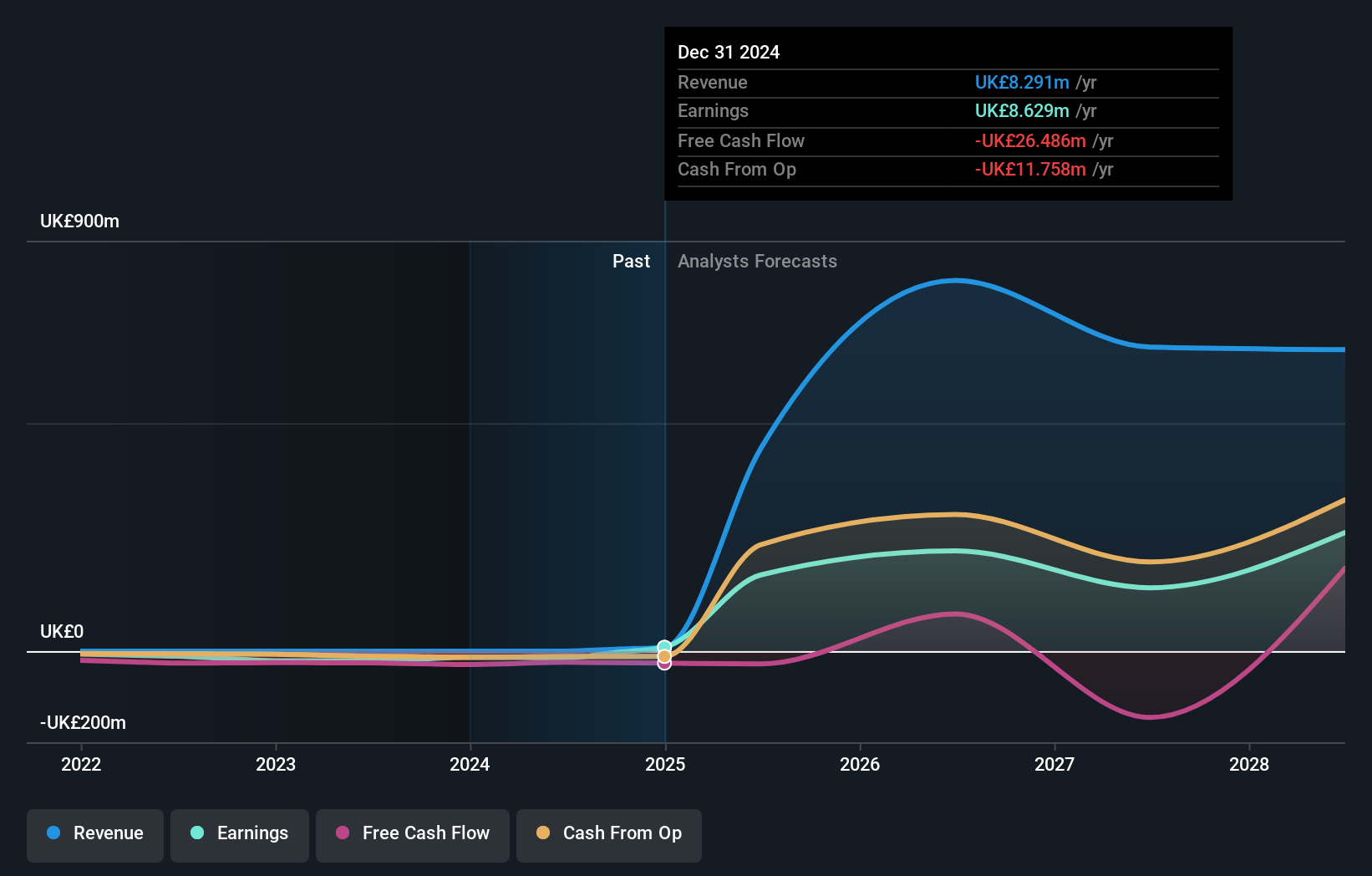
Task: Click the blue Revenue legend dot
Action: tap(53, 833)
